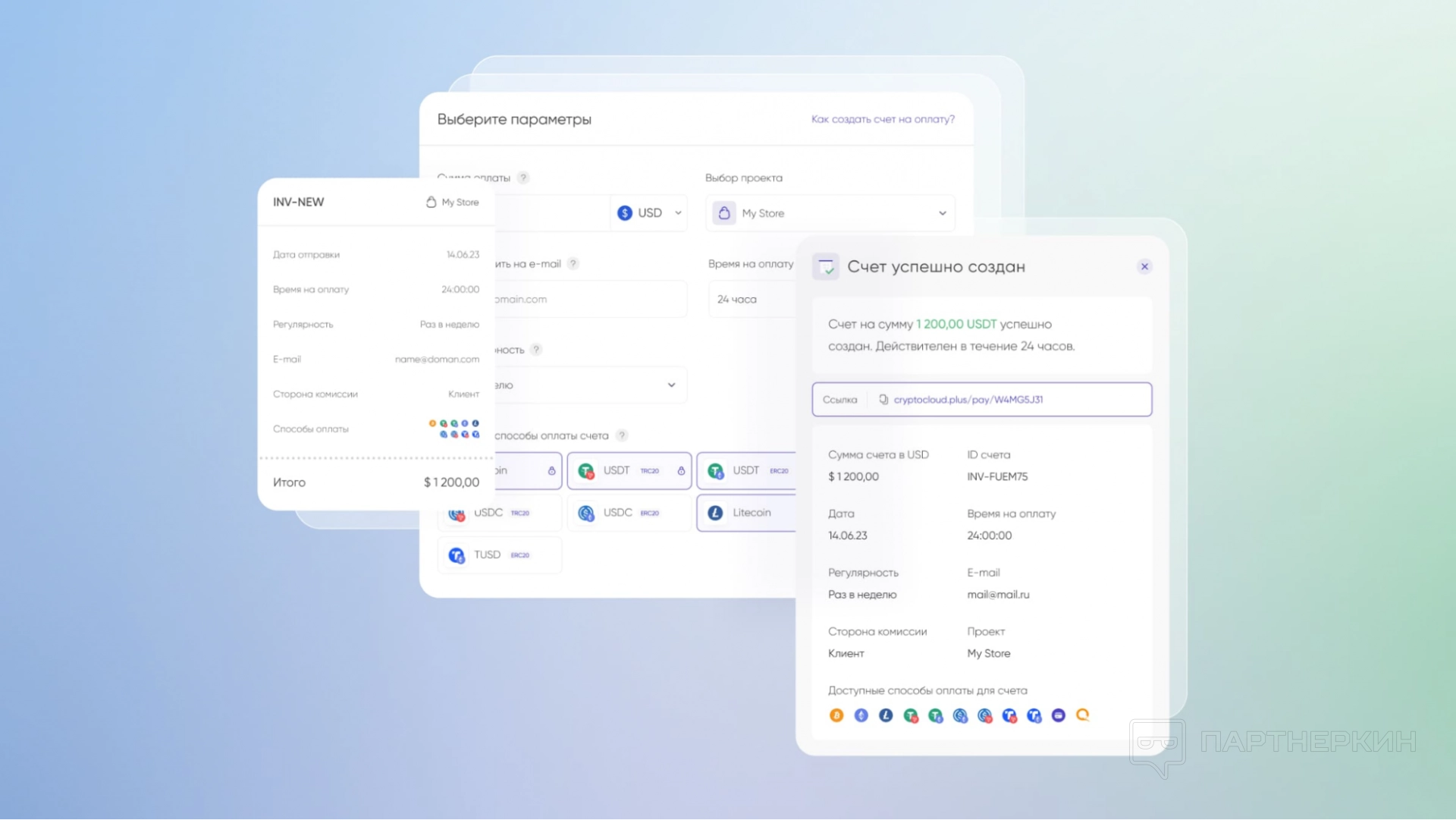Toggle the Litecoin payment option
Screen dimensions: 1456x820
coord(747,514)
